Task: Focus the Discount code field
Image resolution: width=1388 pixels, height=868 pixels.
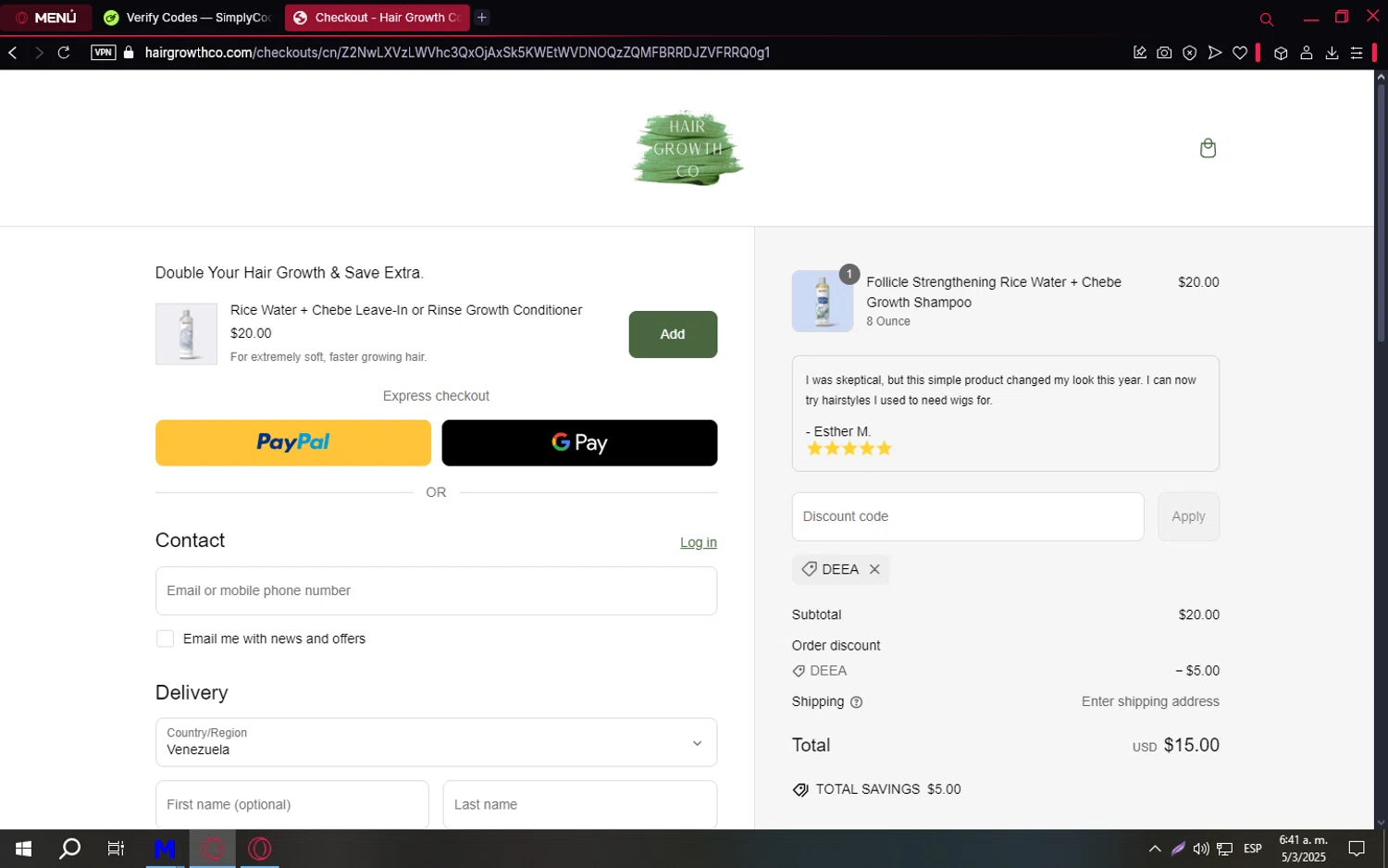Action: click(x=968, y=516)
